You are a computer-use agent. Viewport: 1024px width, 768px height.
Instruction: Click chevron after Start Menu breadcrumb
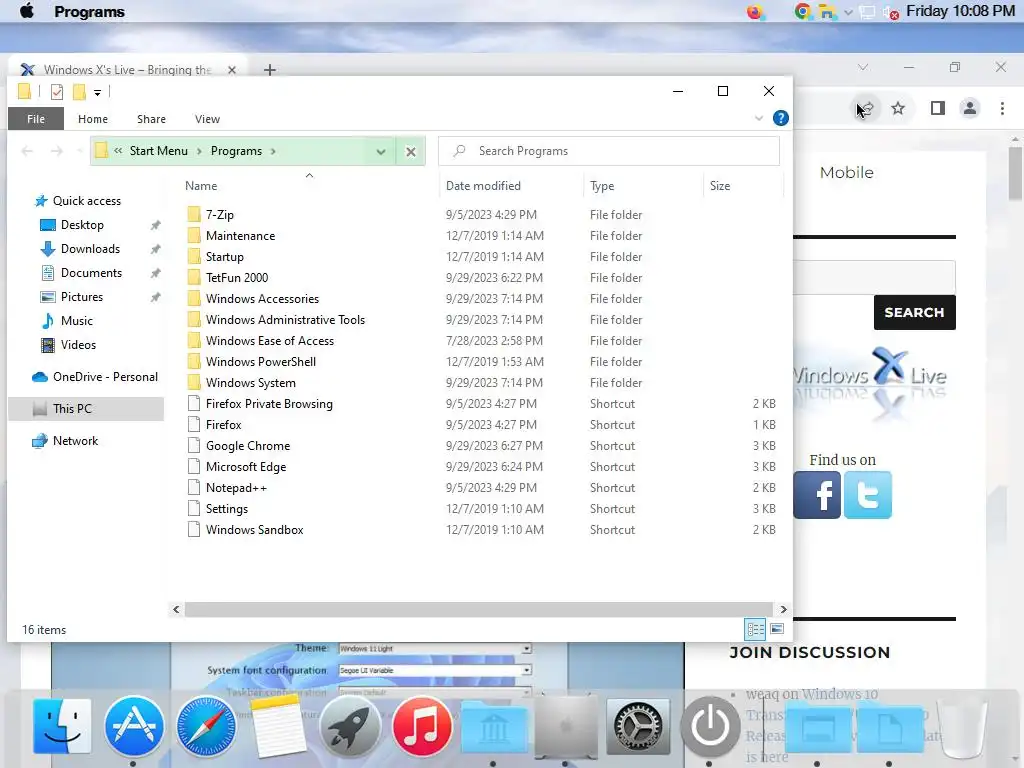[x=199, y=152]
